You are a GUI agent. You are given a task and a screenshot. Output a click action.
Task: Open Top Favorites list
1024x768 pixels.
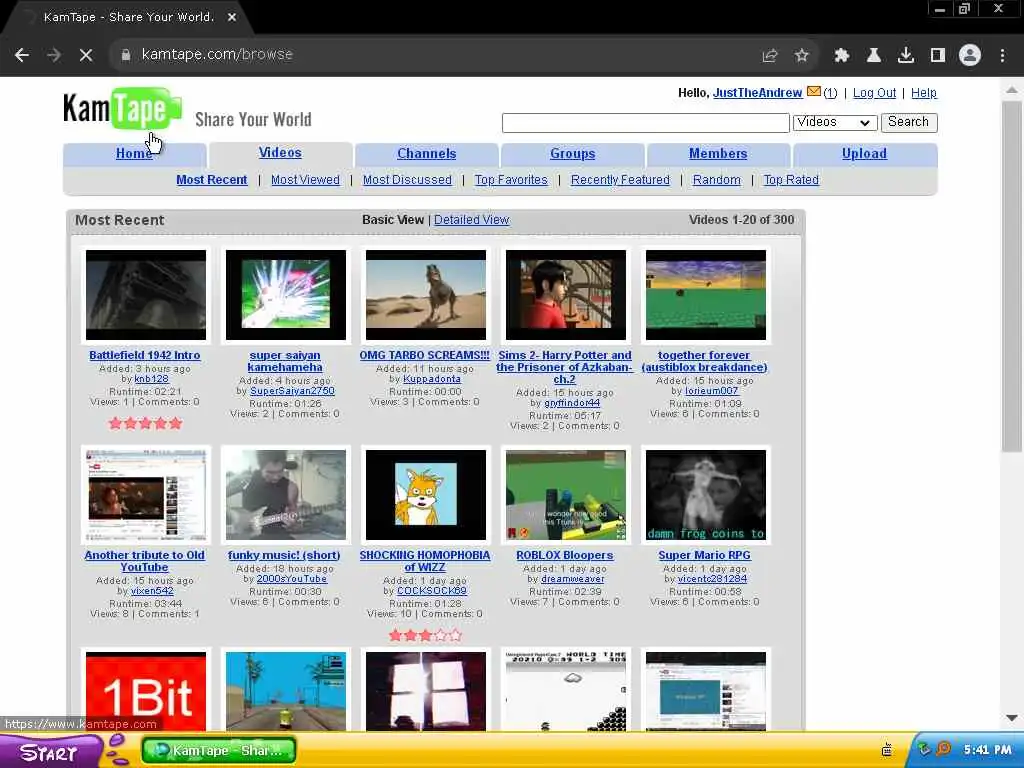click(x=511, y=180)
